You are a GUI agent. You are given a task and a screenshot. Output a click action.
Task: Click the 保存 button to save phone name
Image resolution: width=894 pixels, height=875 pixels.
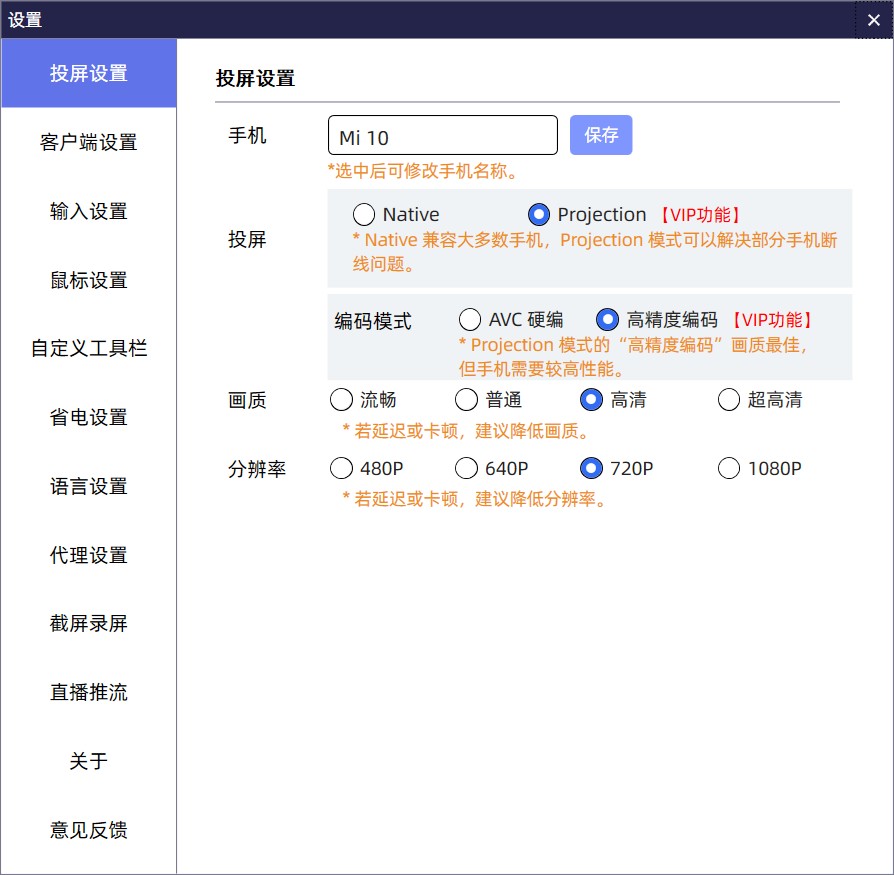[601, 135]
